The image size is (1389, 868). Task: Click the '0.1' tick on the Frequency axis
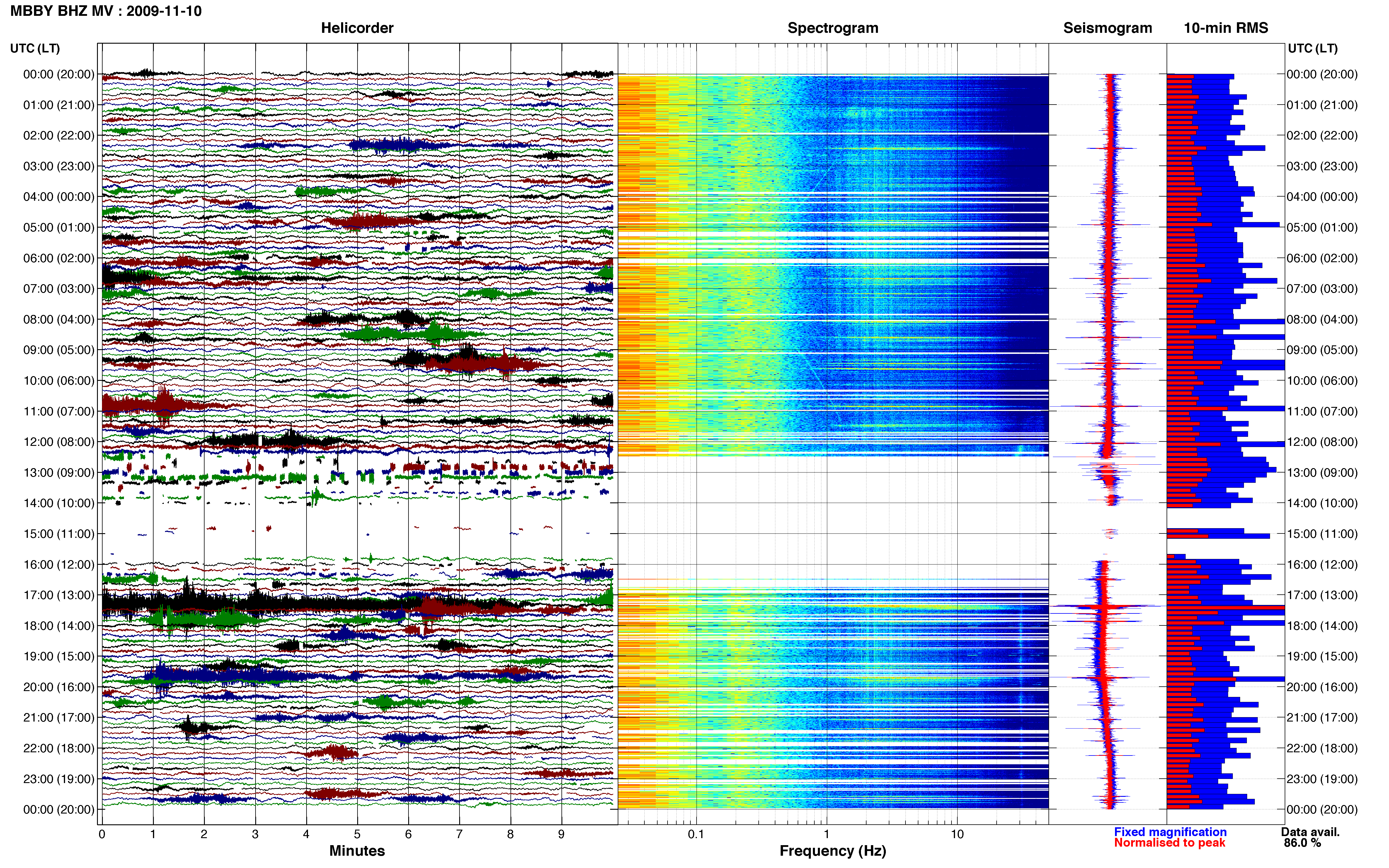696,834
